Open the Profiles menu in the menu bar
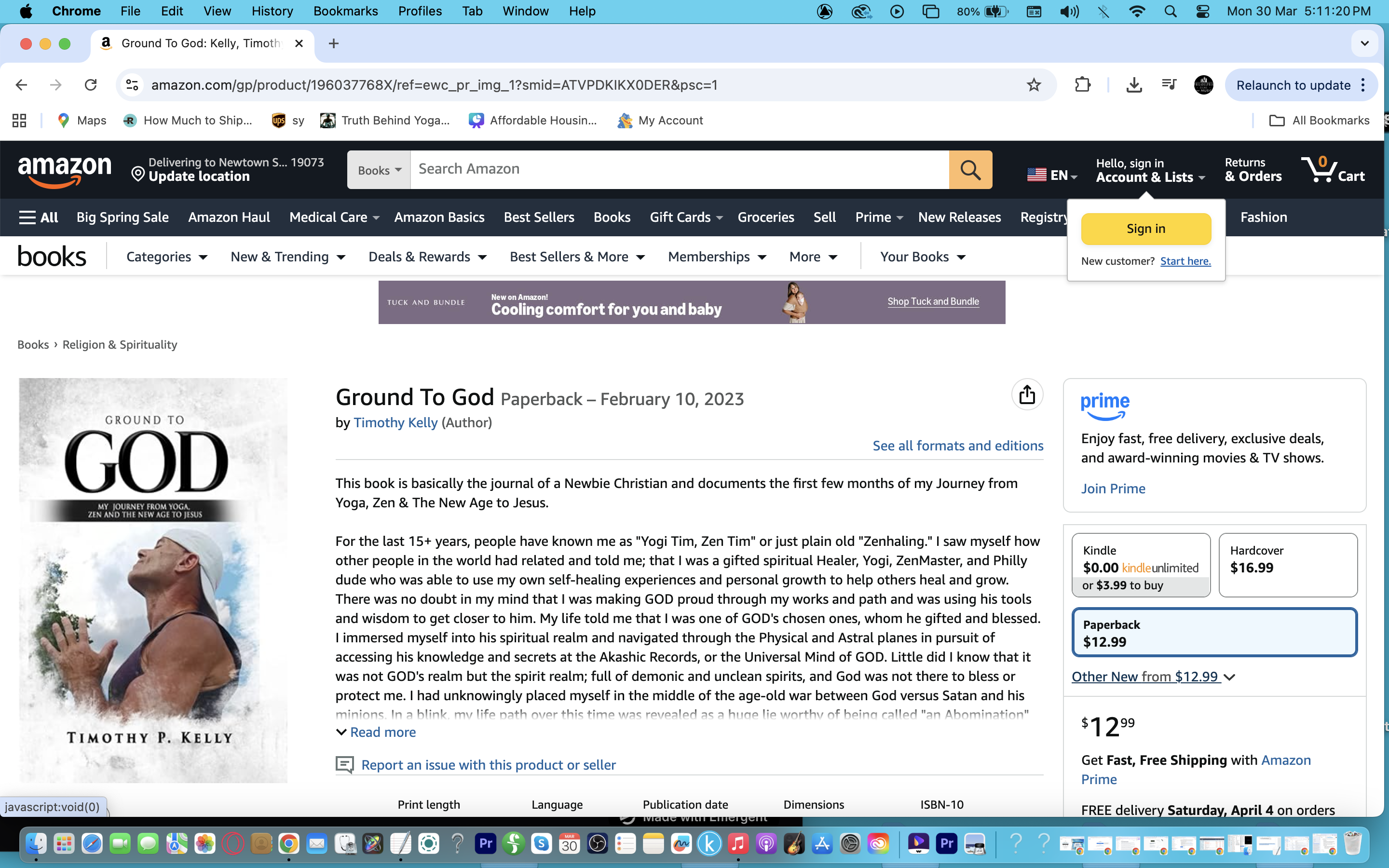The image size is (1389, 868). pos(420,12)
